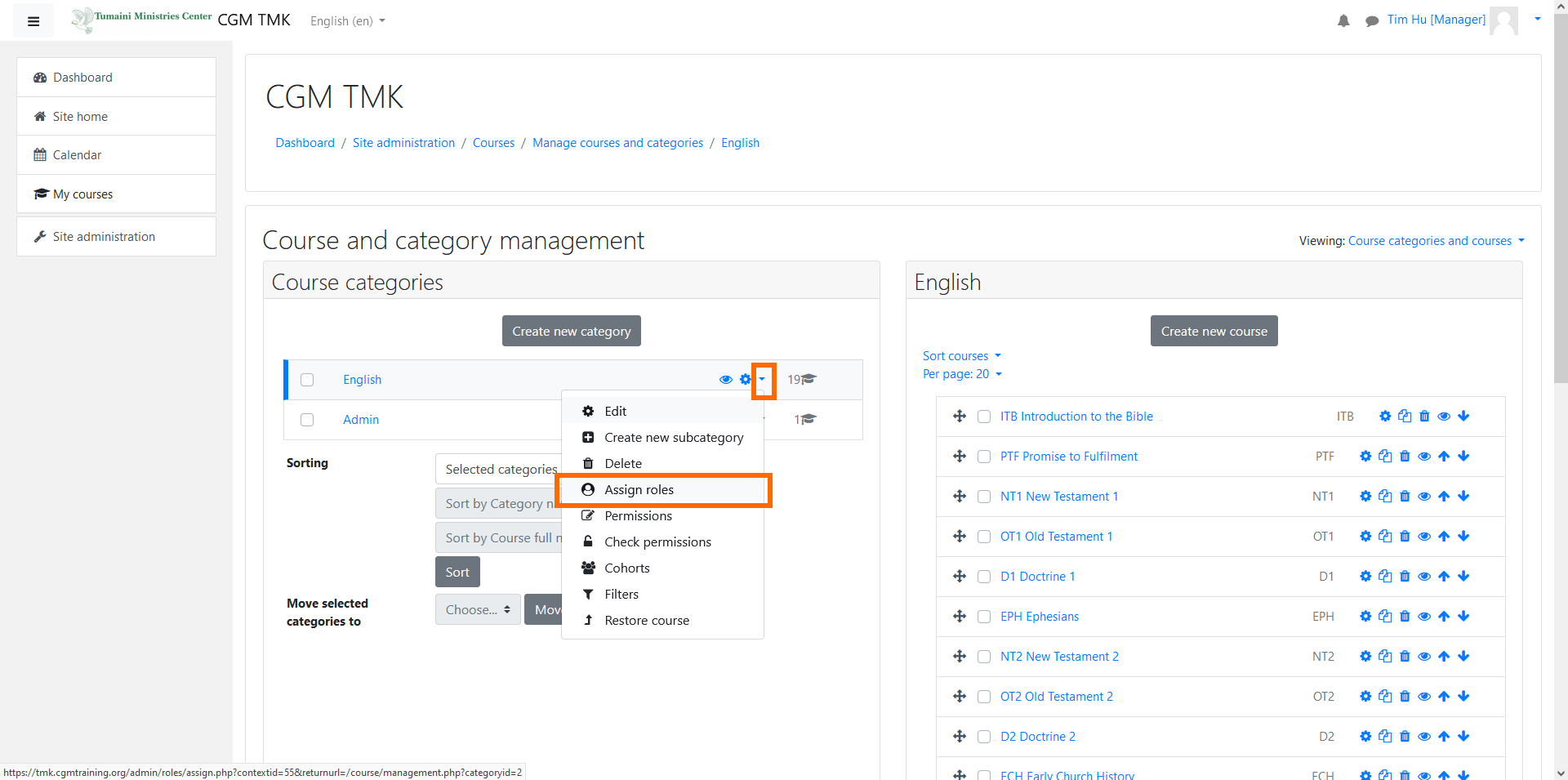Click the Tim Hu user avatar
This screenshot has height=780, width=1568.
(x=1503, y=20)
